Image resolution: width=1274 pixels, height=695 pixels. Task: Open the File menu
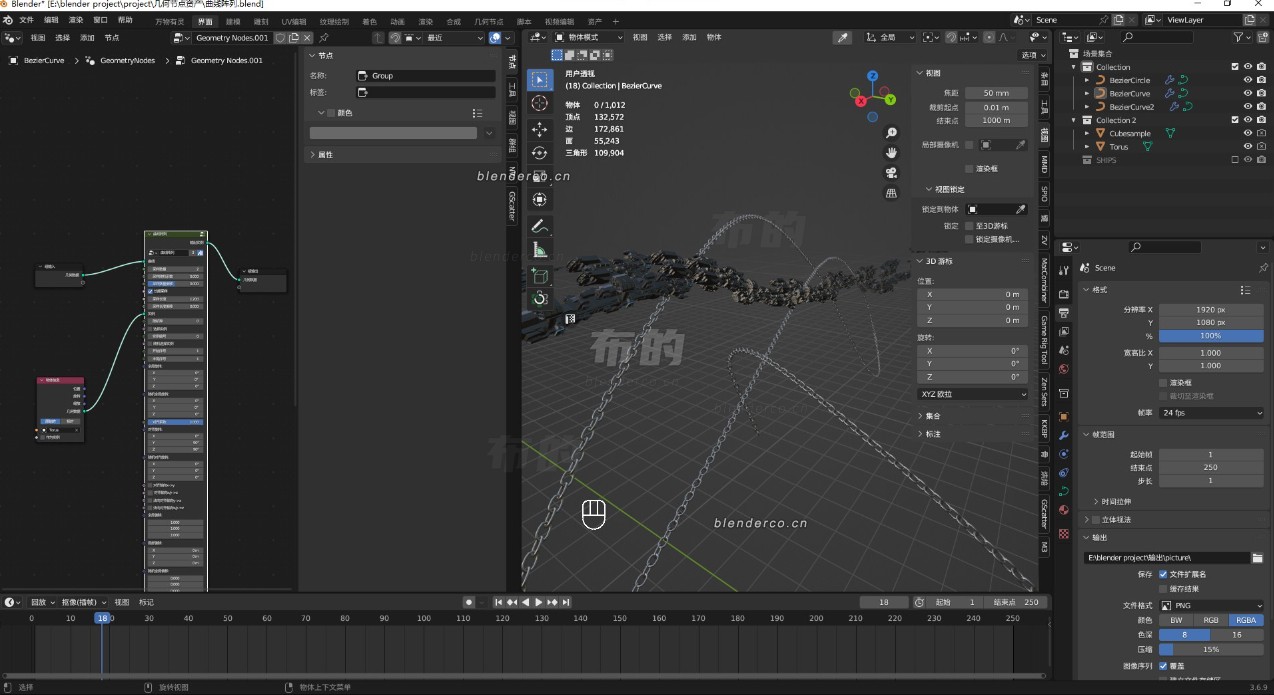(26, 20)
